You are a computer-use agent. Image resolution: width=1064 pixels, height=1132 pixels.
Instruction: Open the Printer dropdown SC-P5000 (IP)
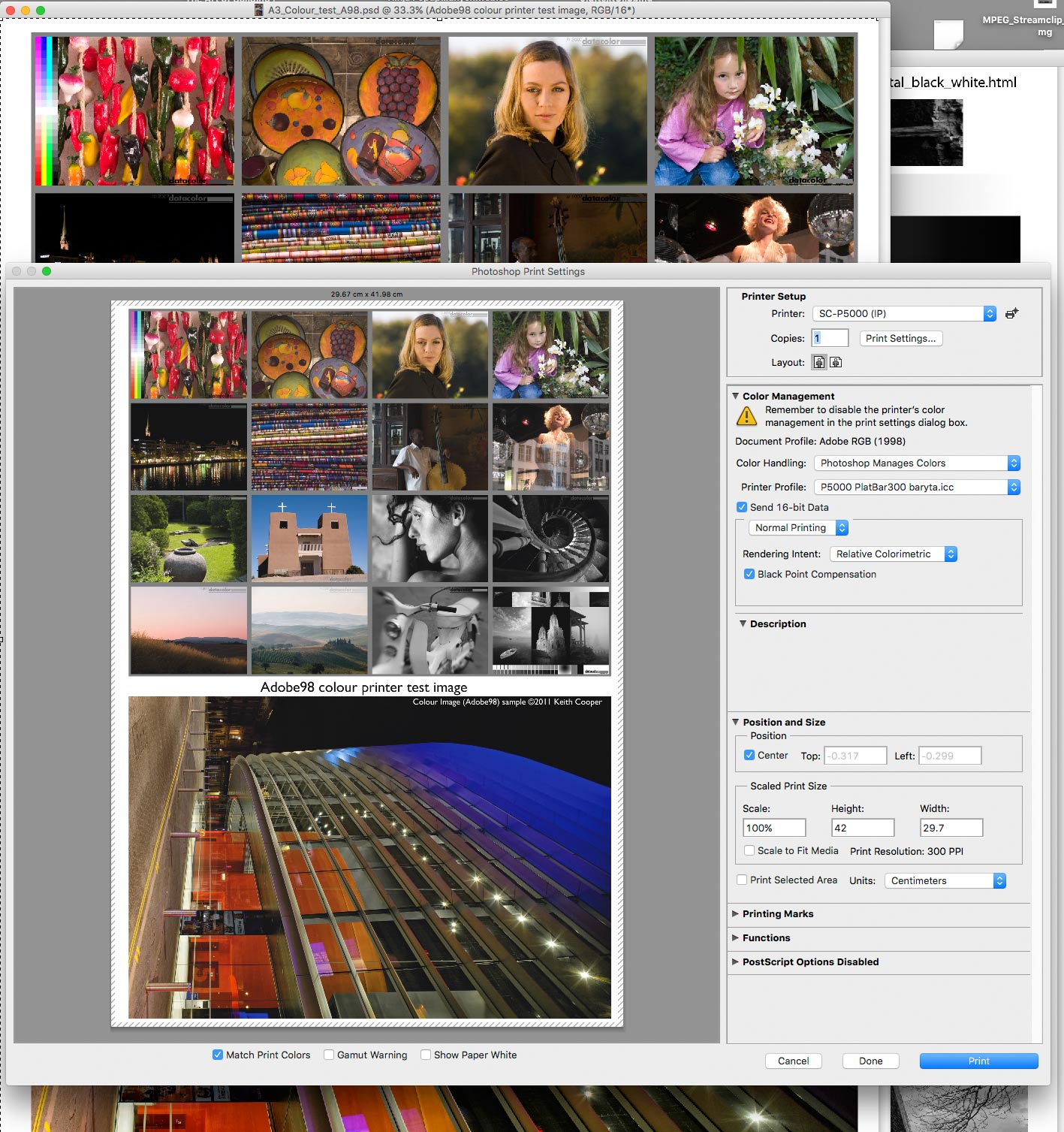[x=904, y=313]
